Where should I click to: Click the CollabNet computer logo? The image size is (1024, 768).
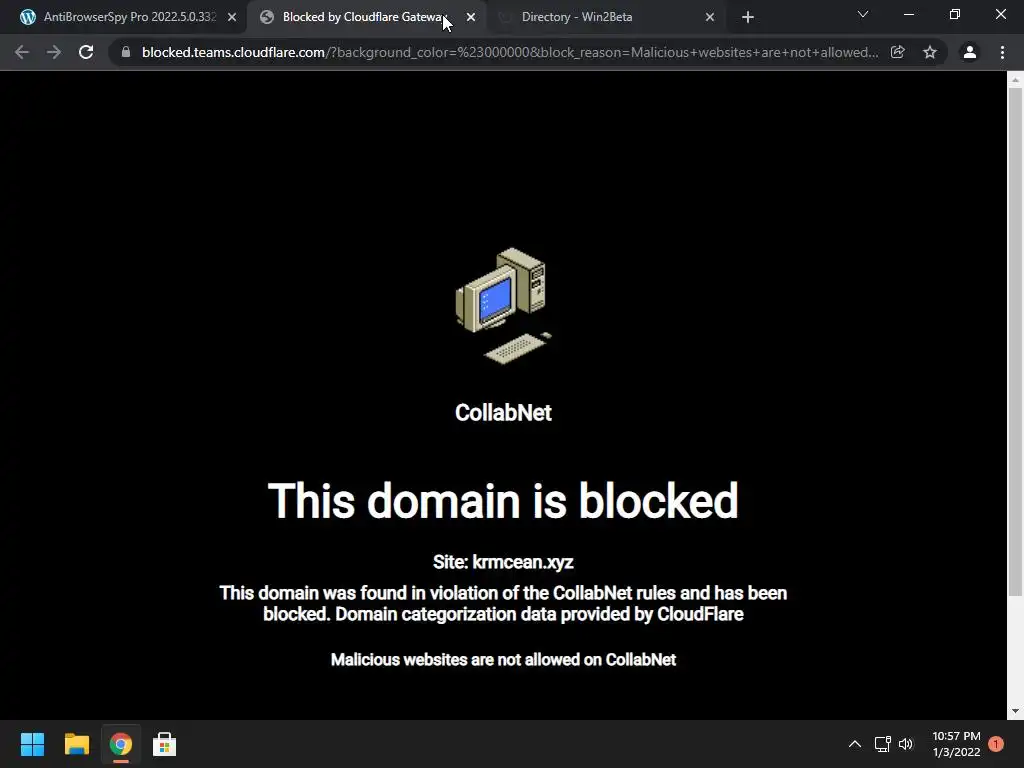(x=504, y=306)
